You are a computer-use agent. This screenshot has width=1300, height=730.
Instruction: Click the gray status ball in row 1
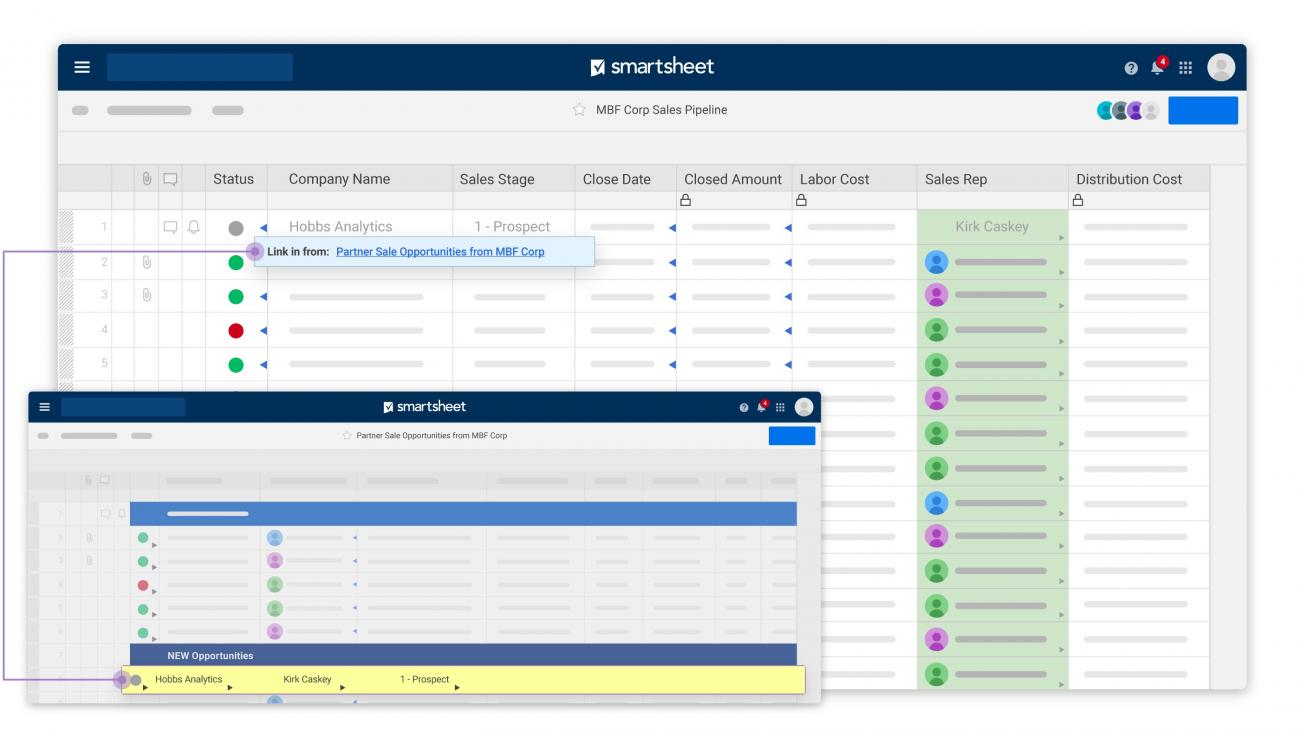(236, 228)
